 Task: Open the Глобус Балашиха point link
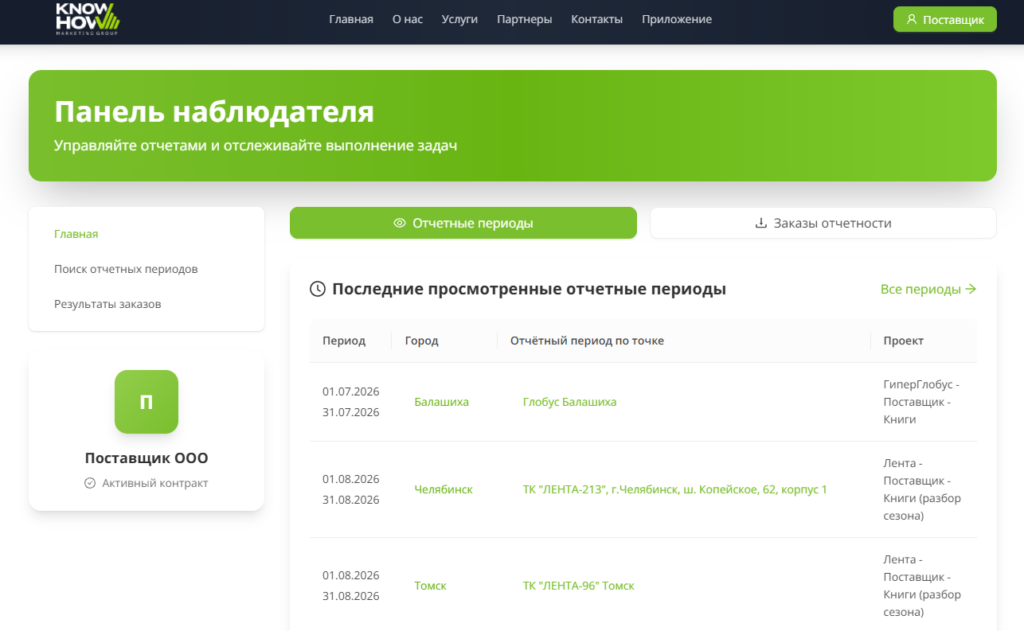pos(569,402)
